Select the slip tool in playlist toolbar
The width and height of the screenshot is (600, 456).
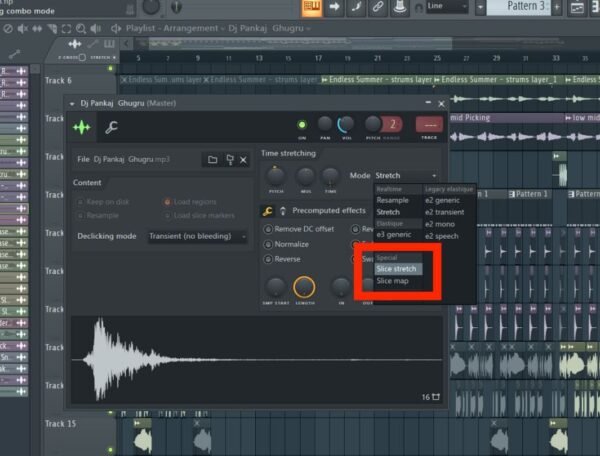37,29
